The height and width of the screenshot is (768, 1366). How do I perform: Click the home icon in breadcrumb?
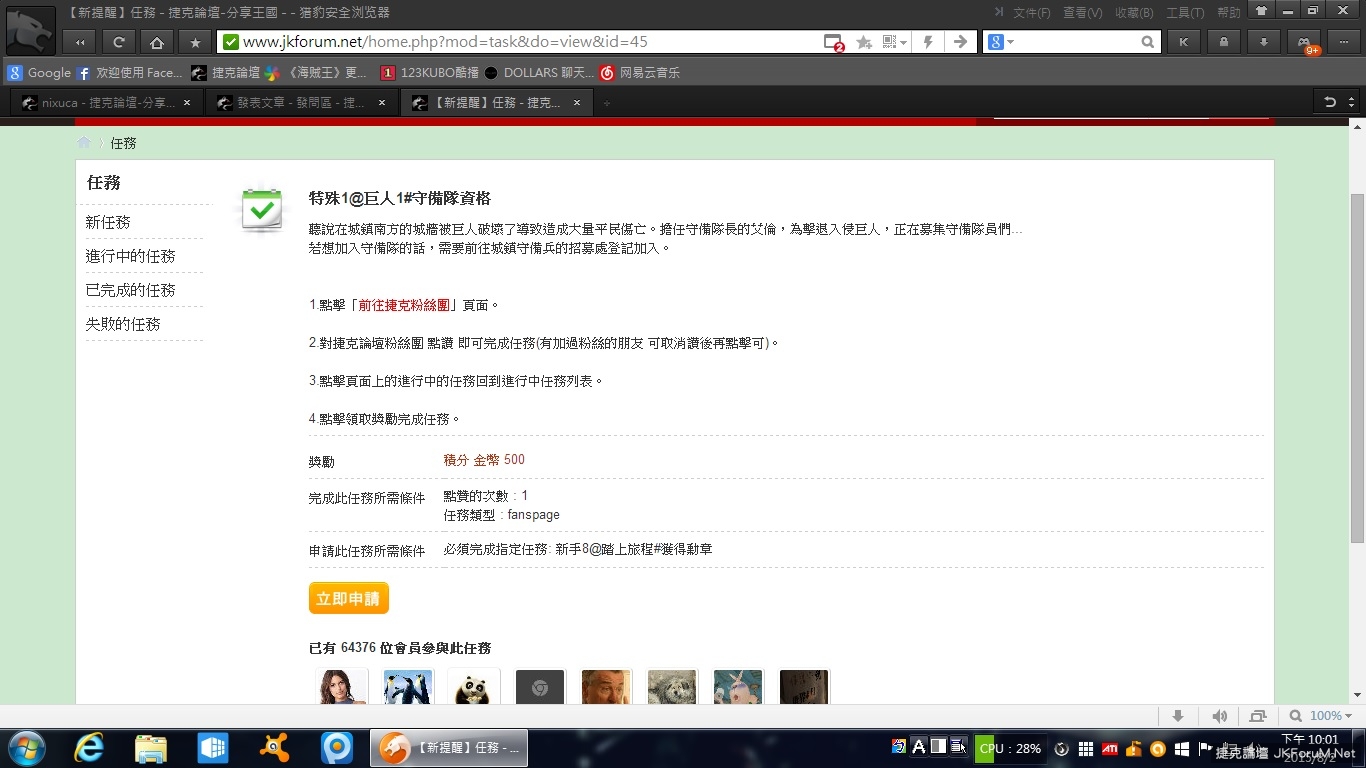[x=84, y=143]
